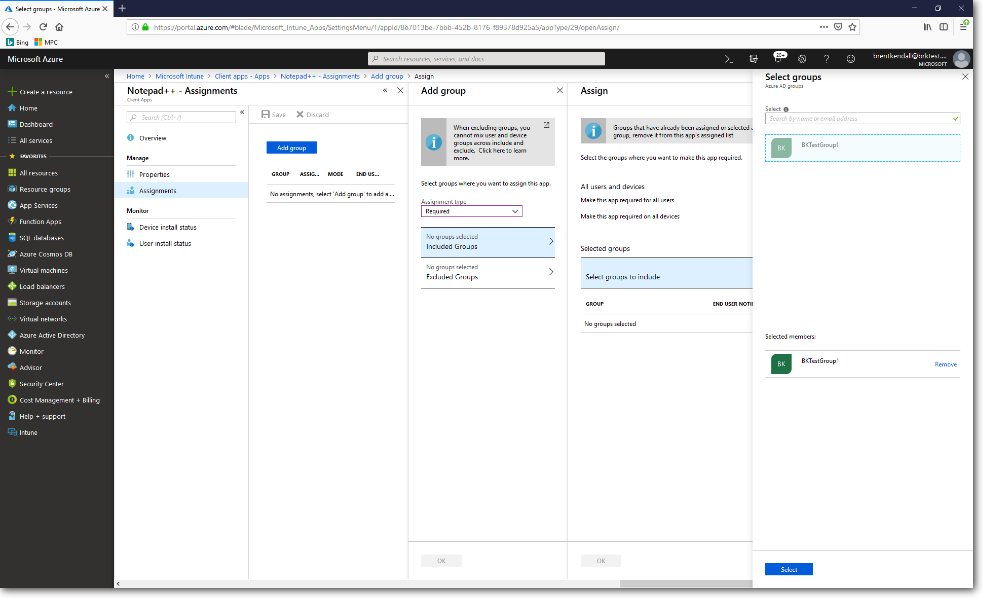Expand the Included Groups row
This screenshot has height=598, width=983.
[488, 242]
